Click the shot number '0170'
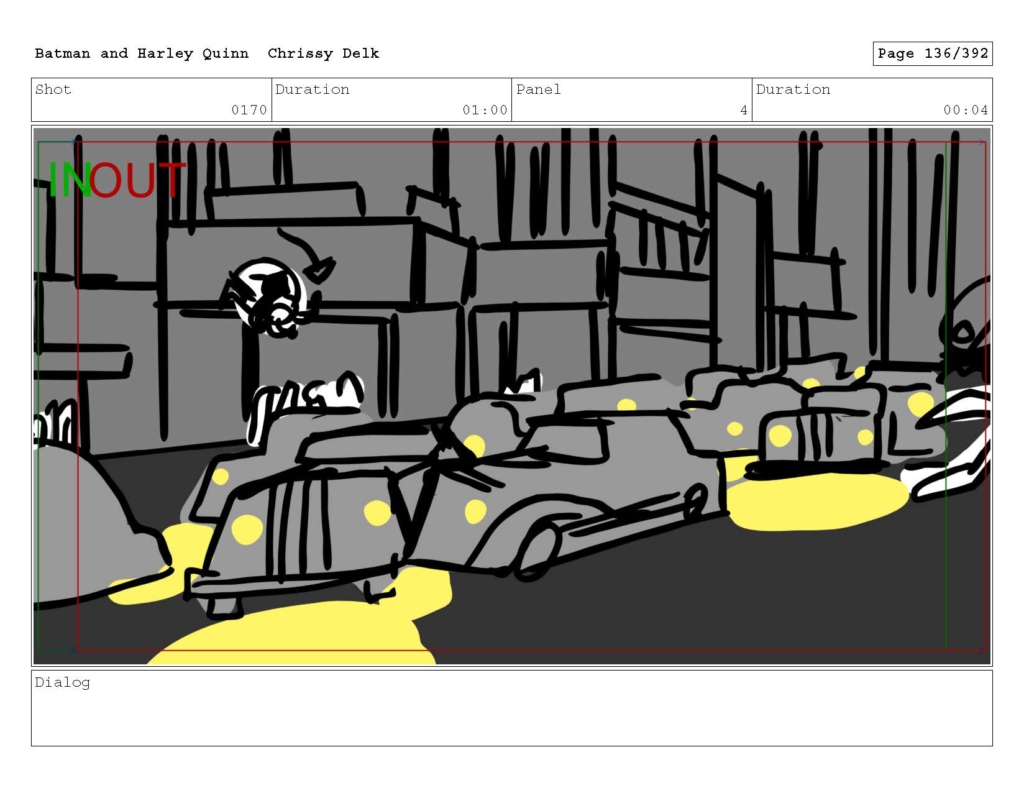Viewport: 1024px width, 793px height. pos(249,110)
